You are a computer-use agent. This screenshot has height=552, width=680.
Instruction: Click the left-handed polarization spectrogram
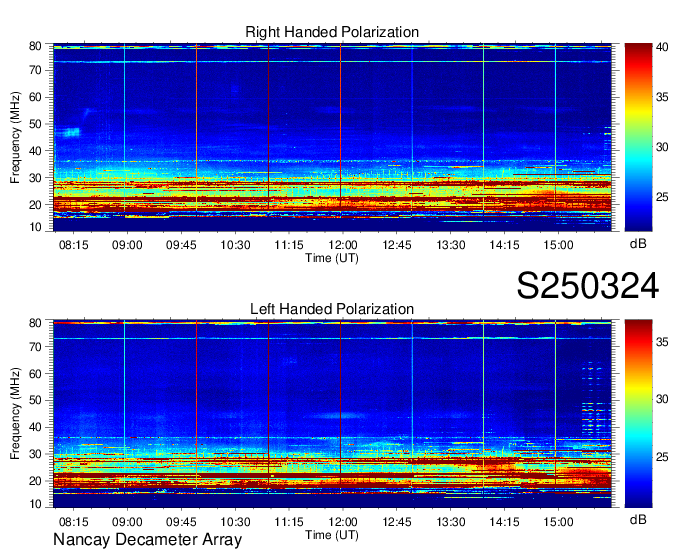[332, 414]
